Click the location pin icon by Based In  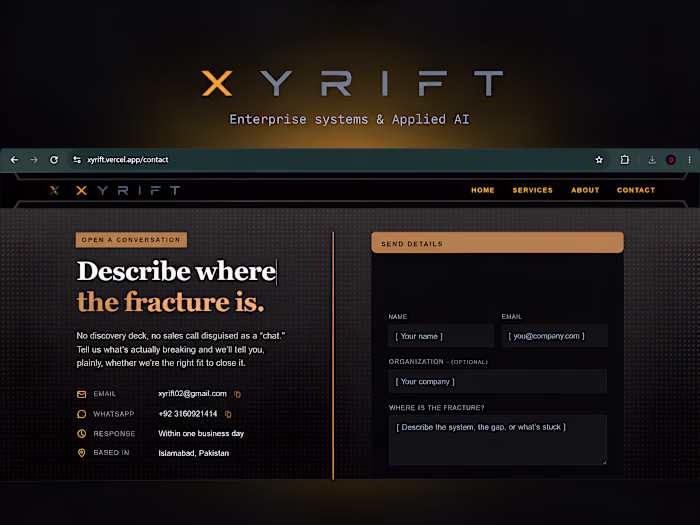pyautogui.click(x=81, y=453)
